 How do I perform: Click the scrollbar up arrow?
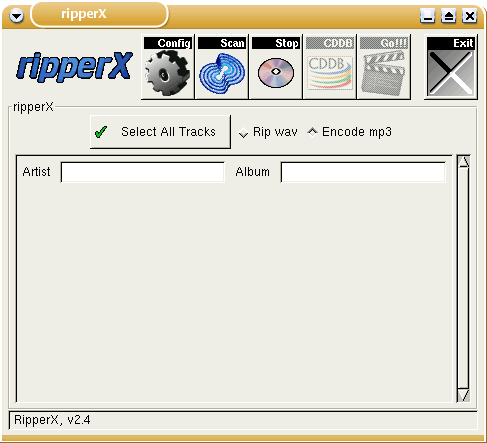point(464,162)
